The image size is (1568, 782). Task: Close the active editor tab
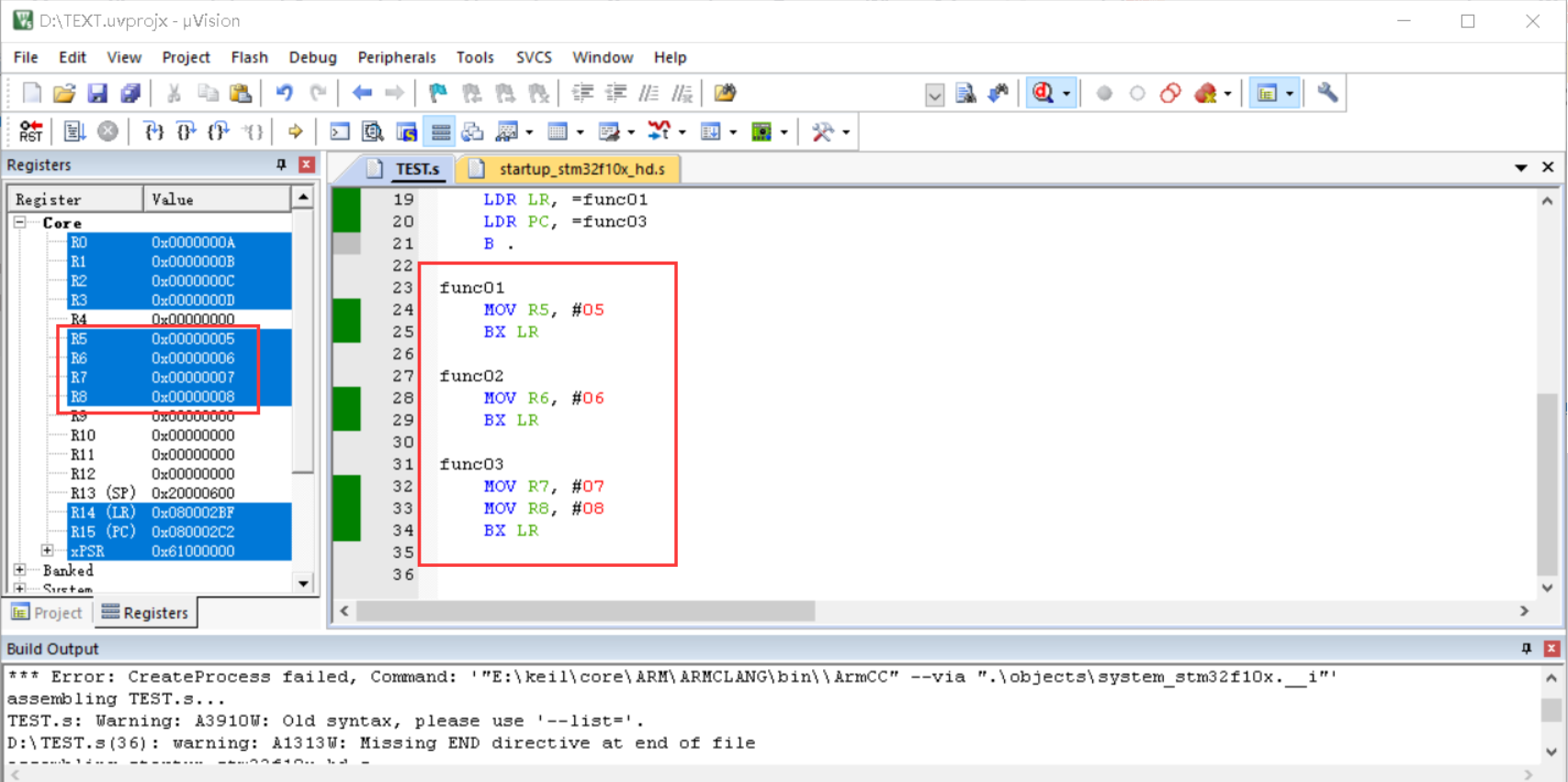point(1548,167)
